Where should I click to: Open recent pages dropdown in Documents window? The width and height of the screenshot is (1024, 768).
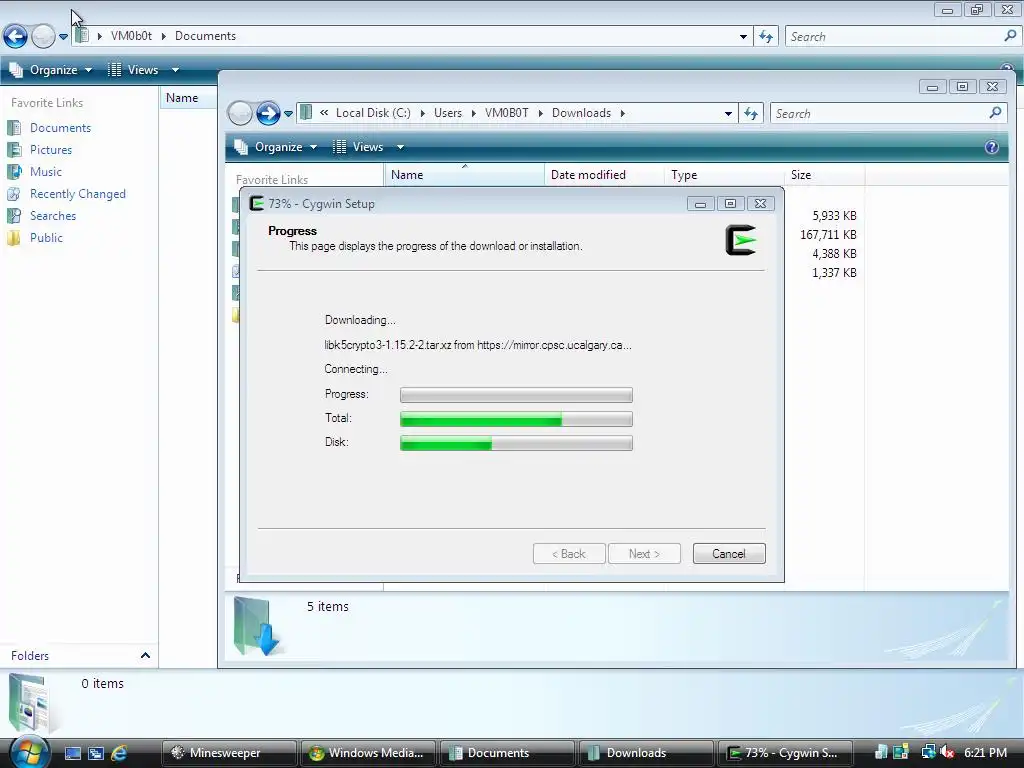click(63, 37)
